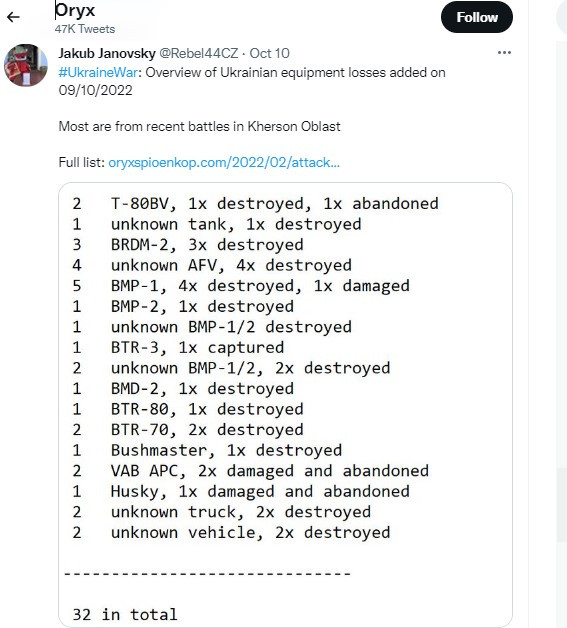This screenshot has height=628, width=567.
Task: Open the attached equipment losses image
Action: point(286,405)
